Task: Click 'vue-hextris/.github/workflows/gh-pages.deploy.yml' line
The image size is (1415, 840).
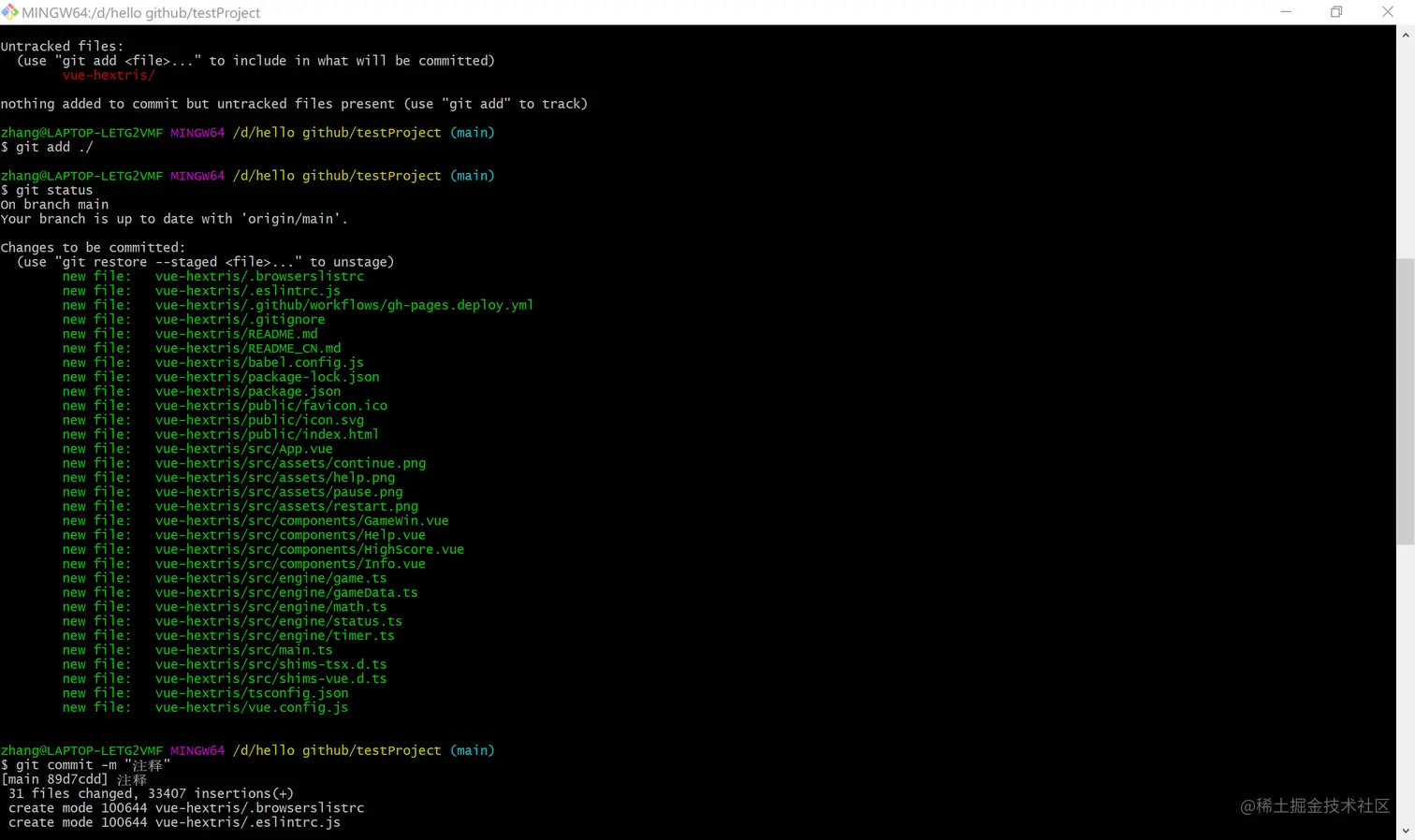Action: click(298, 305)
